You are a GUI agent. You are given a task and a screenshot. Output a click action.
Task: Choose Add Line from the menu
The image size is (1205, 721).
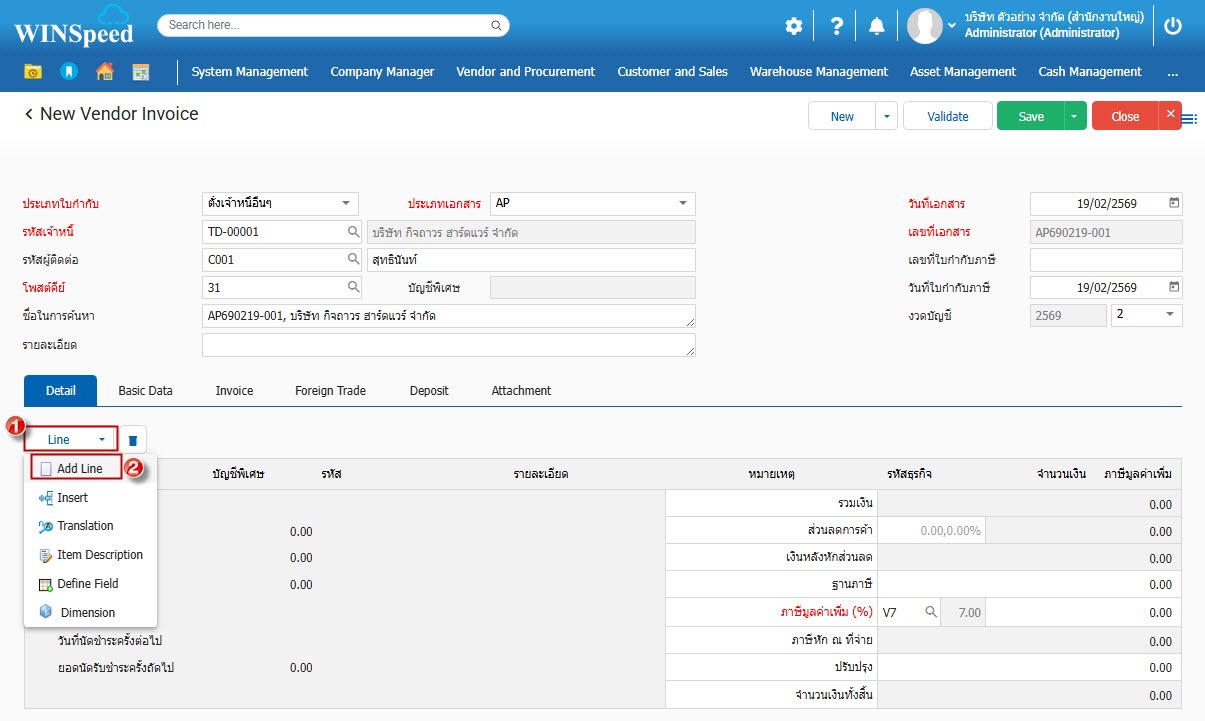click(79, 469)
